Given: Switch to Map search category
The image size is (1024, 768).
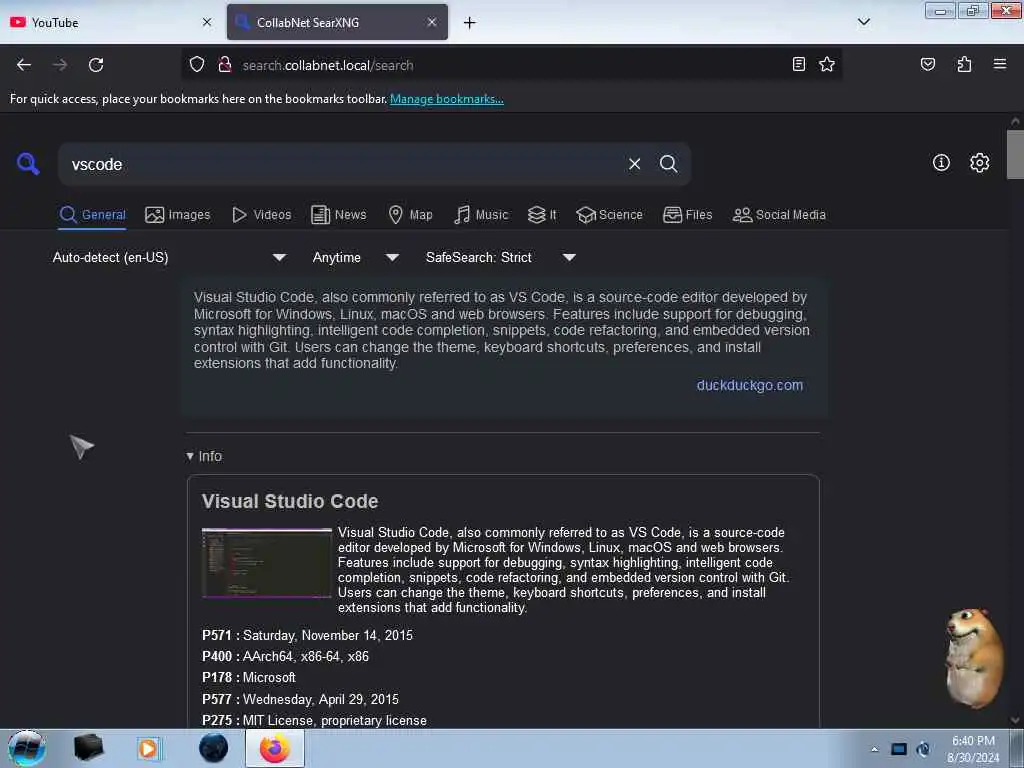Looking at the screenshot, I should [x=410, y=215].
